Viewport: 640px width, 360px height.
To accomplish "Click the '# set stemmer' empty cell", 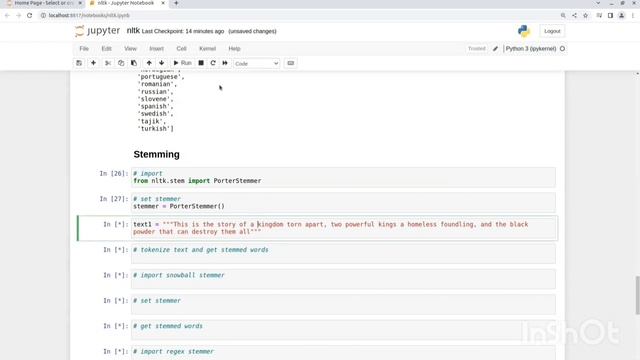I will click(343, 304).
